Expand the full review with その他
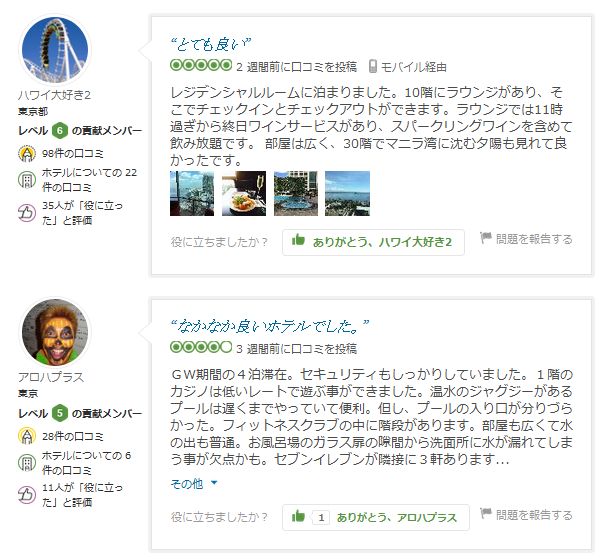Screen dimensions: 612x559 tap(187, 484)
